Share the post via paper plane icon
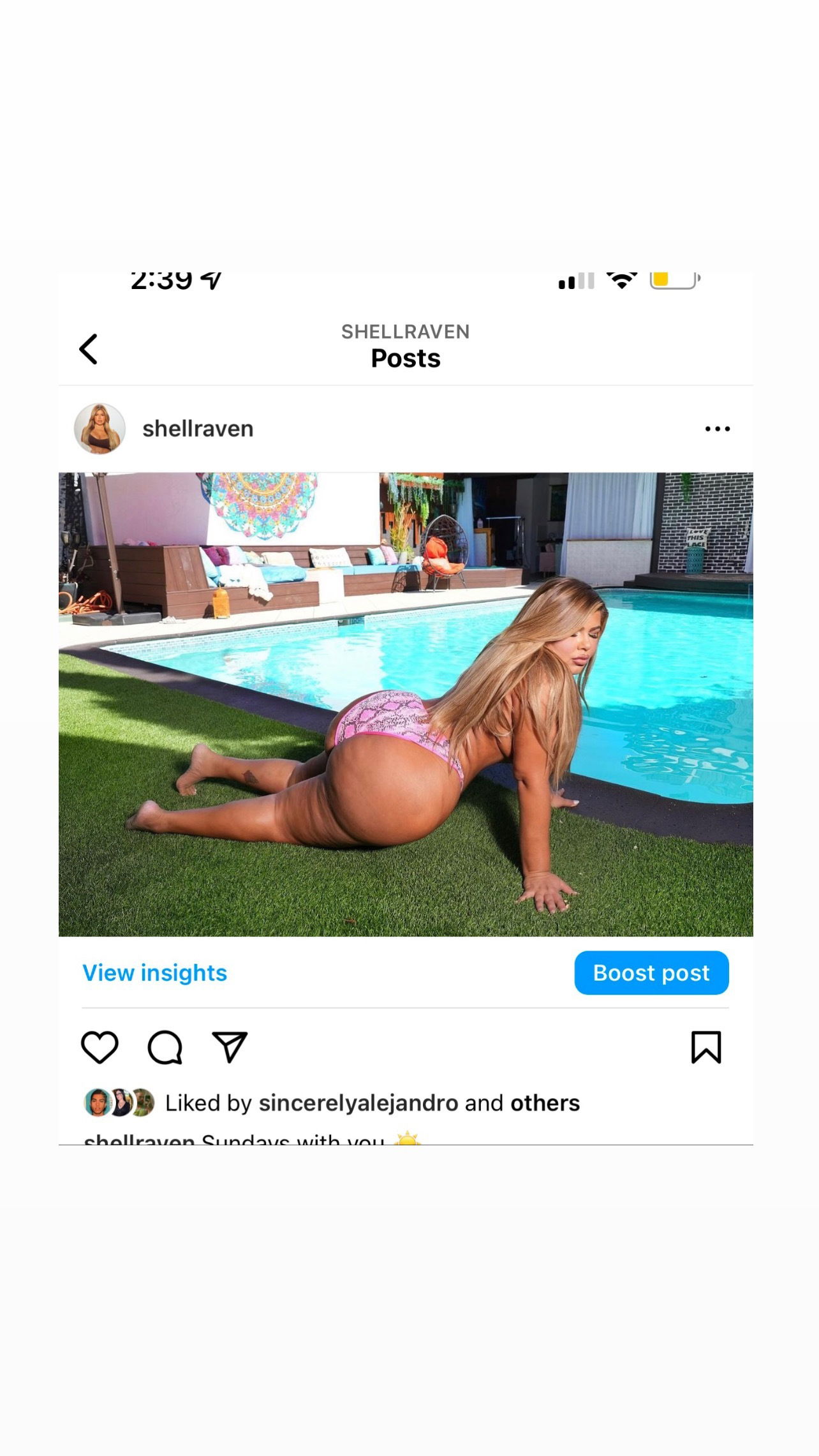Viewport: 819px width, 1456px height. pos(230,1047)
